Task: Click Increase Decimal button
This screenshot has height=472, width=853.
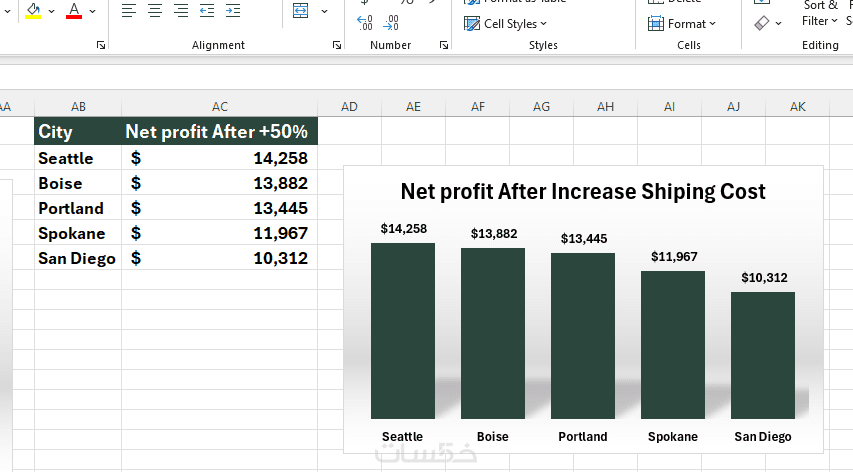Action: coord(365,22)
